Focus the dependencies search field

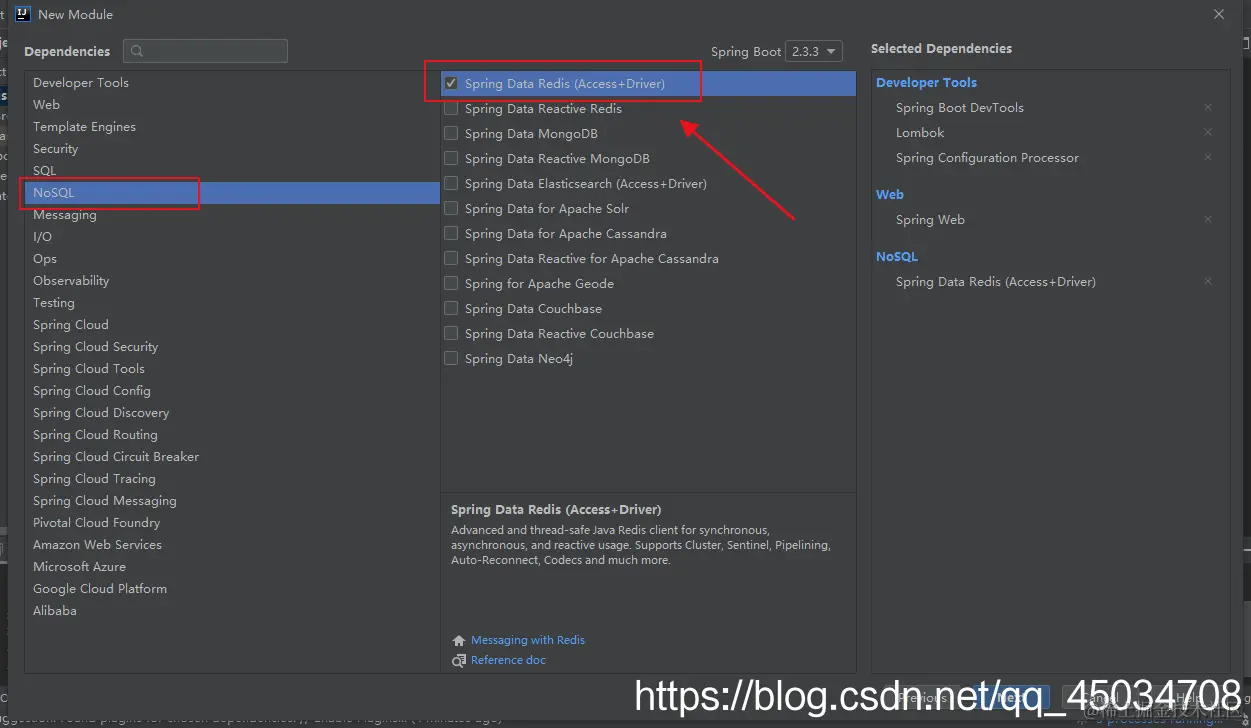(205, 51)
